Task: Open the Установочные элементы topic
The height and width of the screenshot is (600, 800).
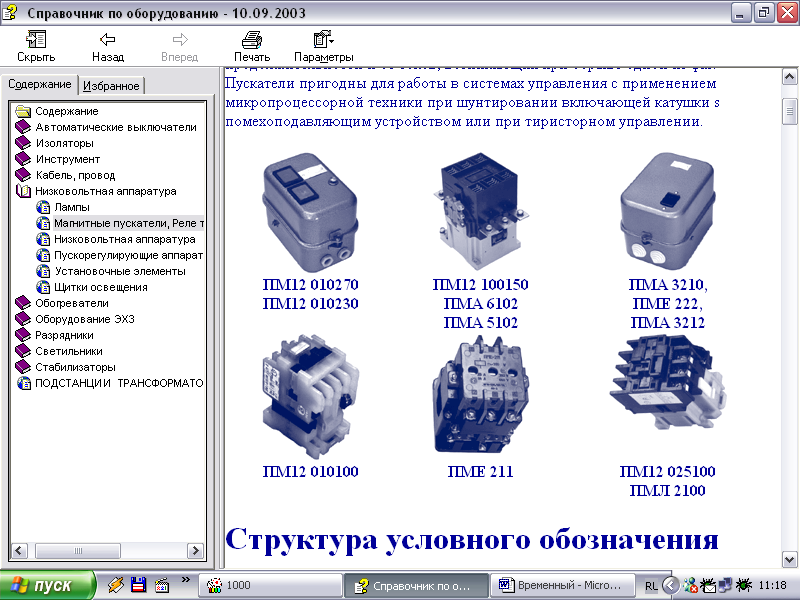Action: click(x=120, y=271)
